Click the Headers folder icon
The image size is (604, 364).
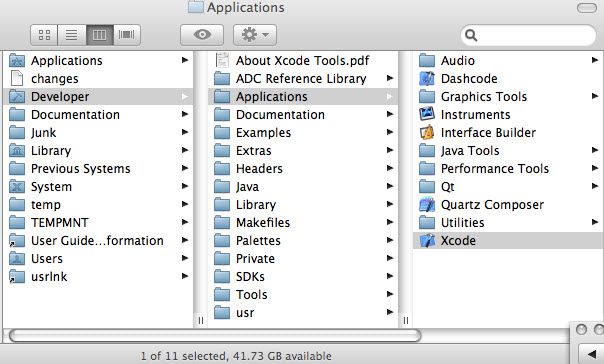click(222, 168)
